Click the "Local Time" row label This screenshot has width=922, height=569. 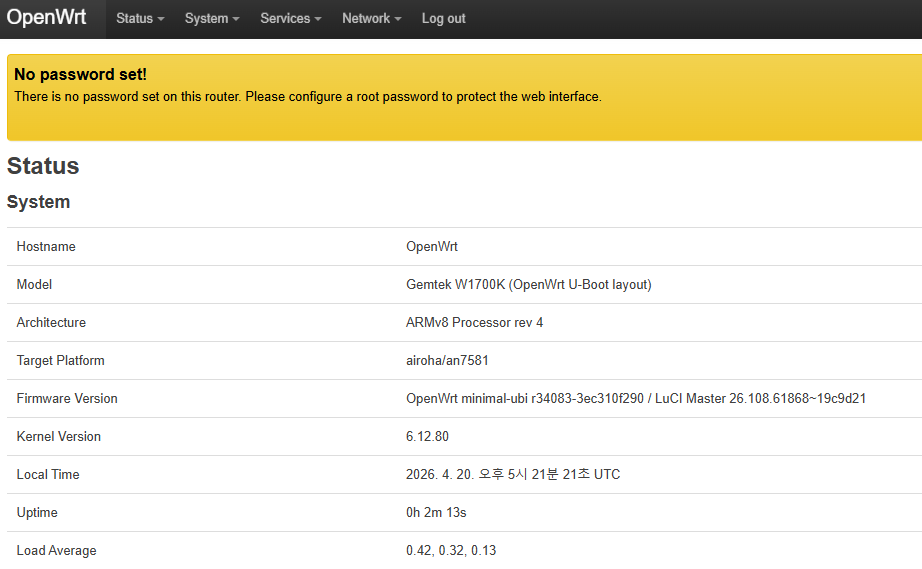point(48,474)
